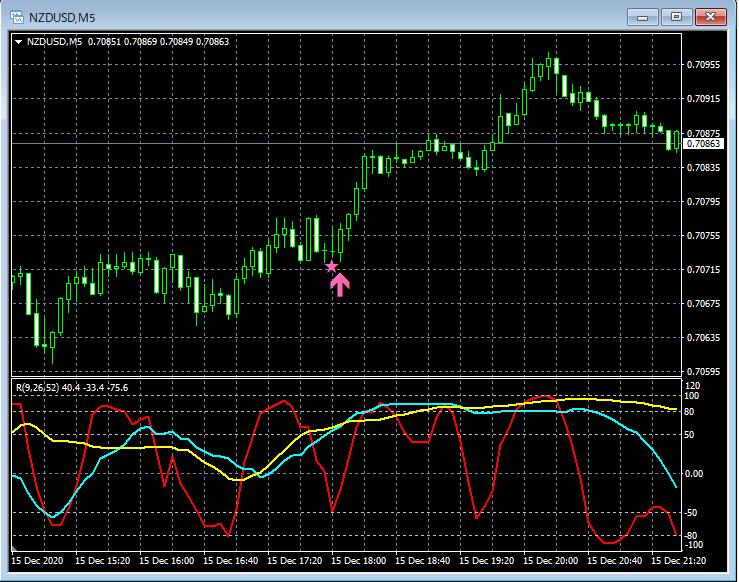The width and height of the screenshot is (739, 582).
Task: Click the 15 Dec 21:20 time label
Action: point(677,560)
